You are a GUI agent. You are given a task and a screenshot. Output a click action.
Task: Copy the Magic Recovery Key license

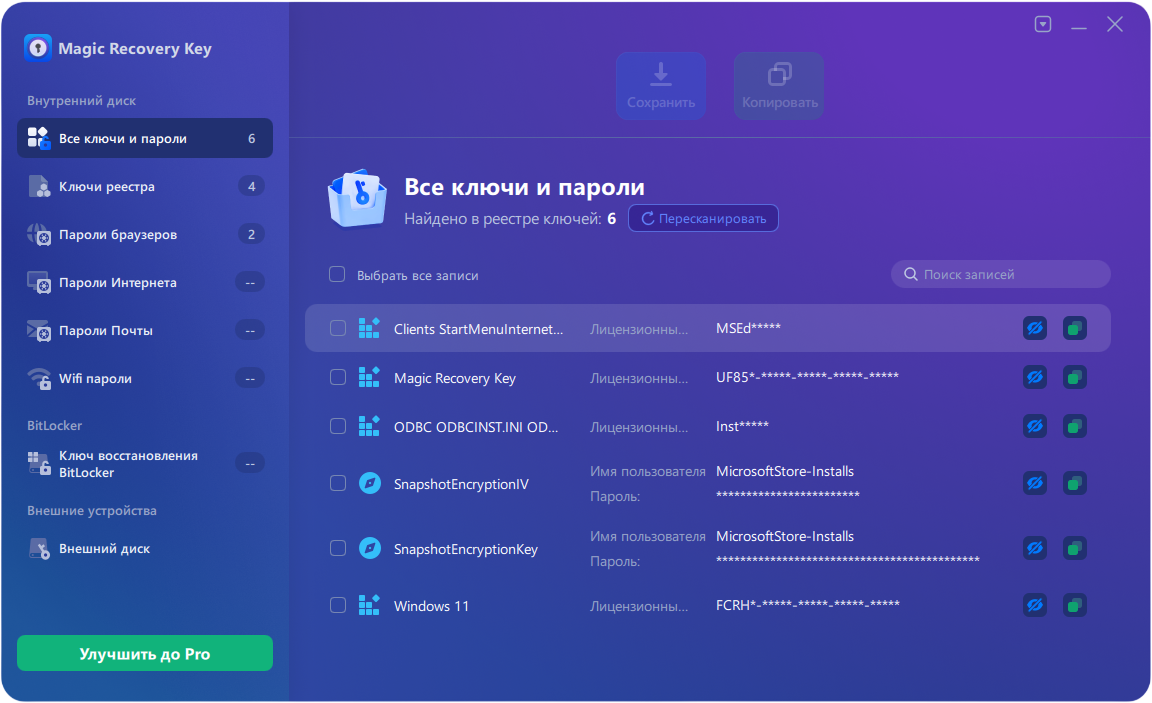(x=1074, y=377)
